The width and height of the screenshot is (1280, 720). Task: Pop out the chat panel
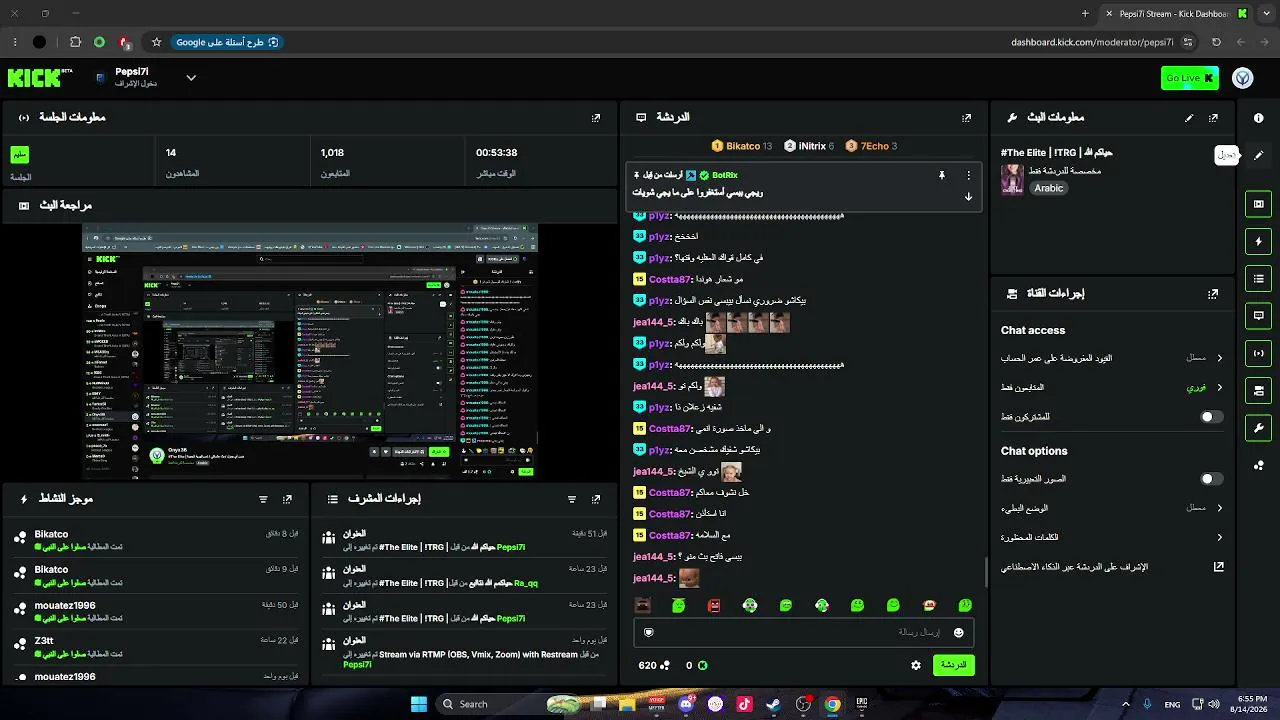966,117
